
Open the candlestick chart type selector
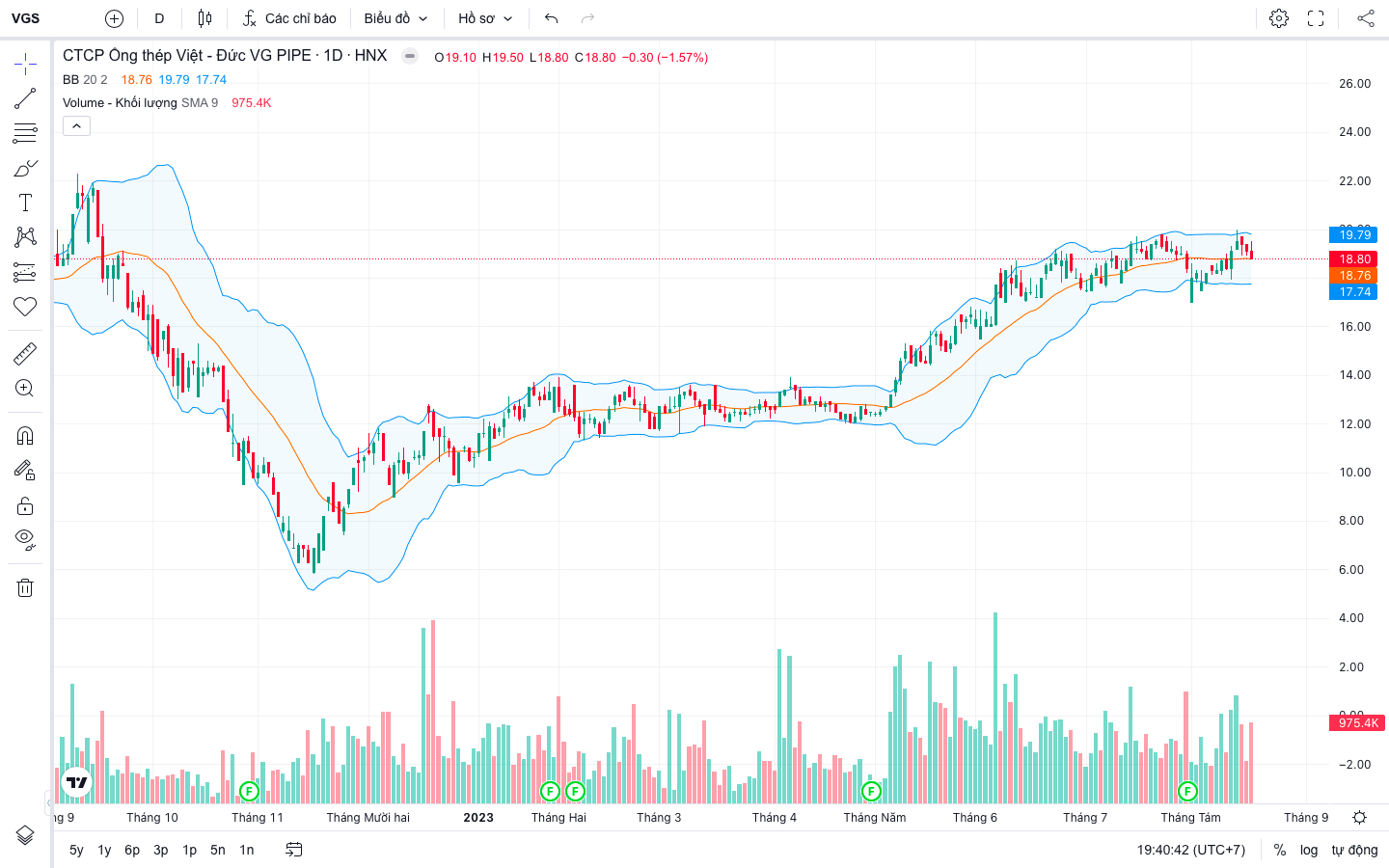(204, 18)
